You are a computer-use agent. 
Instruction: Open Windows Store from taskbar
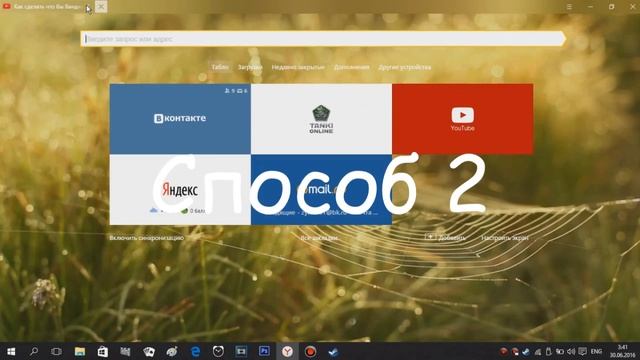(x=102, y=351)
